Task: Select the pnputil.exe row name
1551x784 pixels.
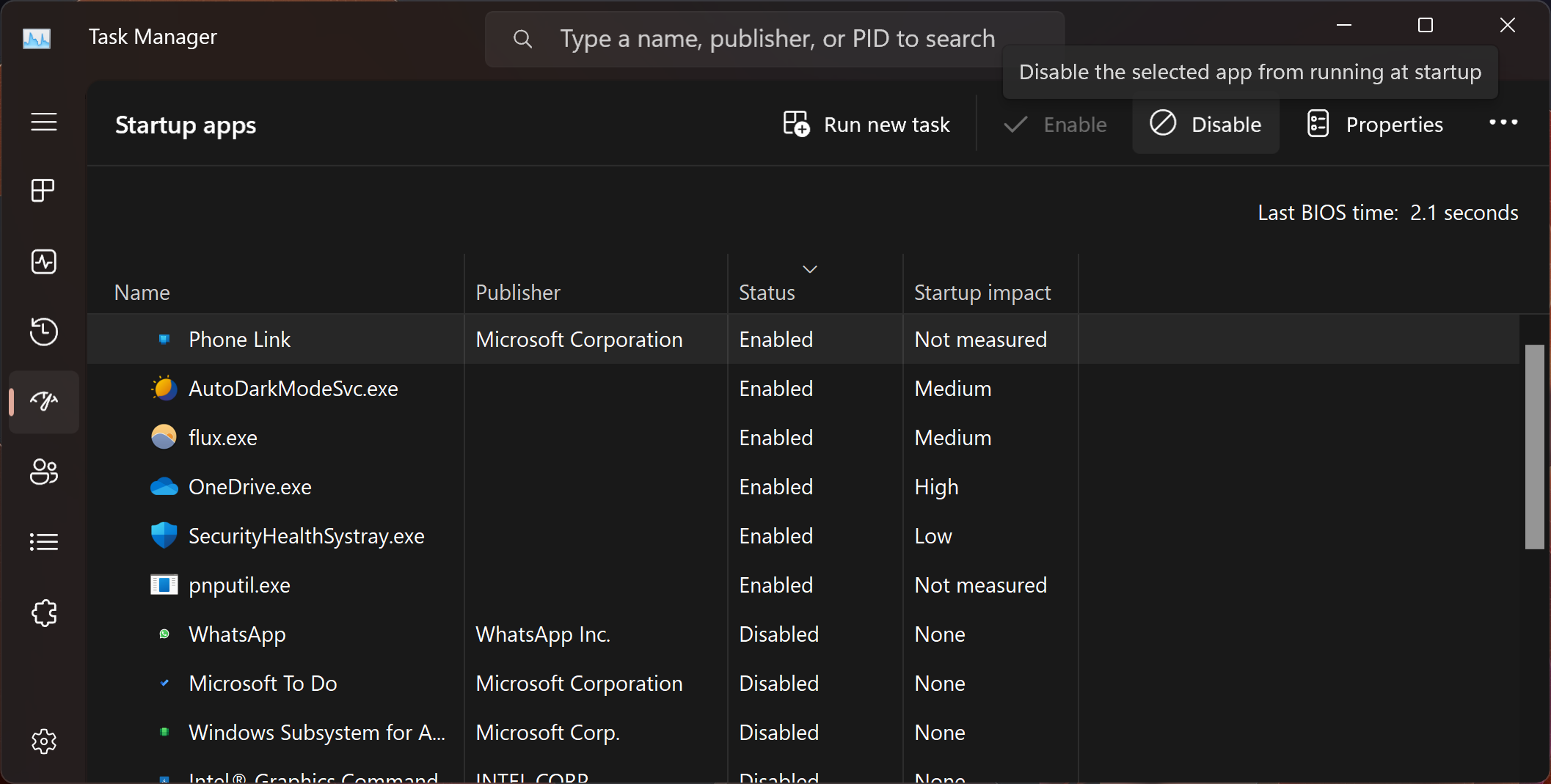Action: pos(239,585)
